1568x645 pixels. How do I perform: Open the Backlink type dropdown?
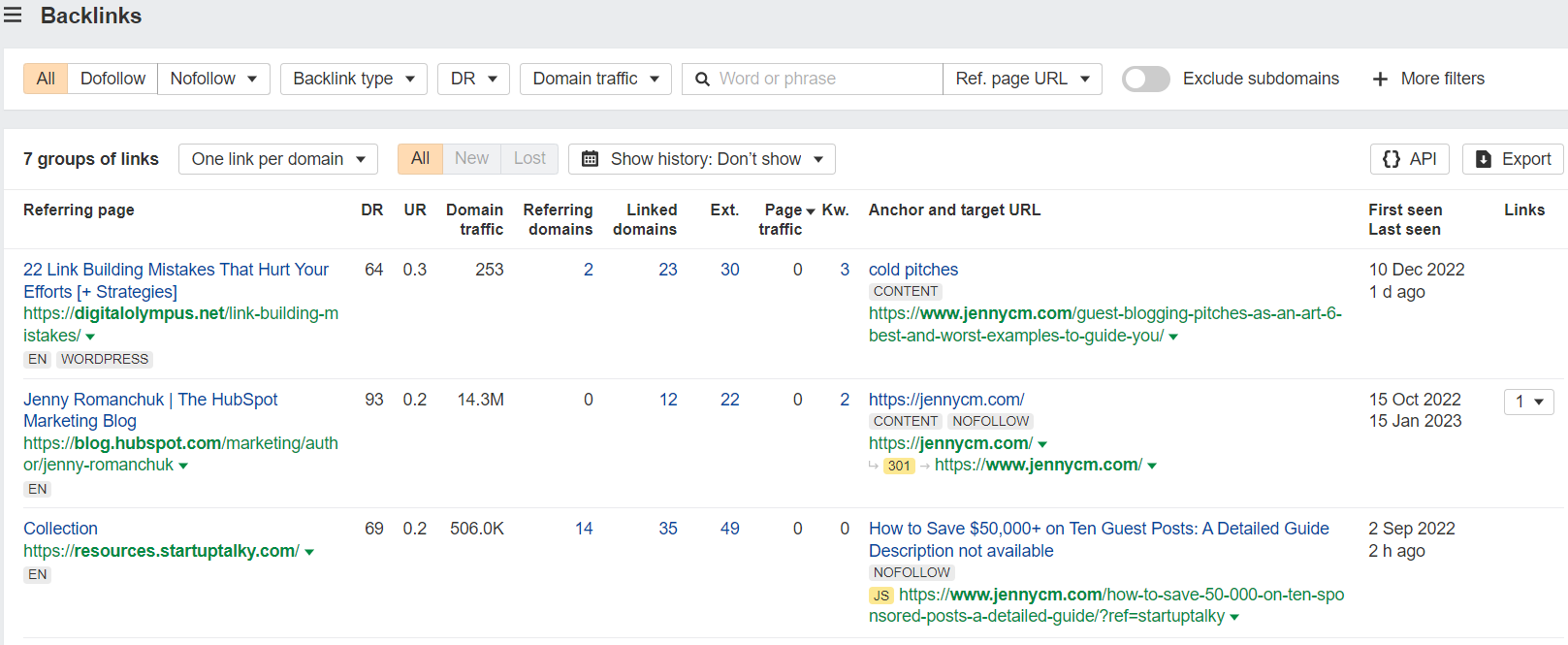coord(353,79)
